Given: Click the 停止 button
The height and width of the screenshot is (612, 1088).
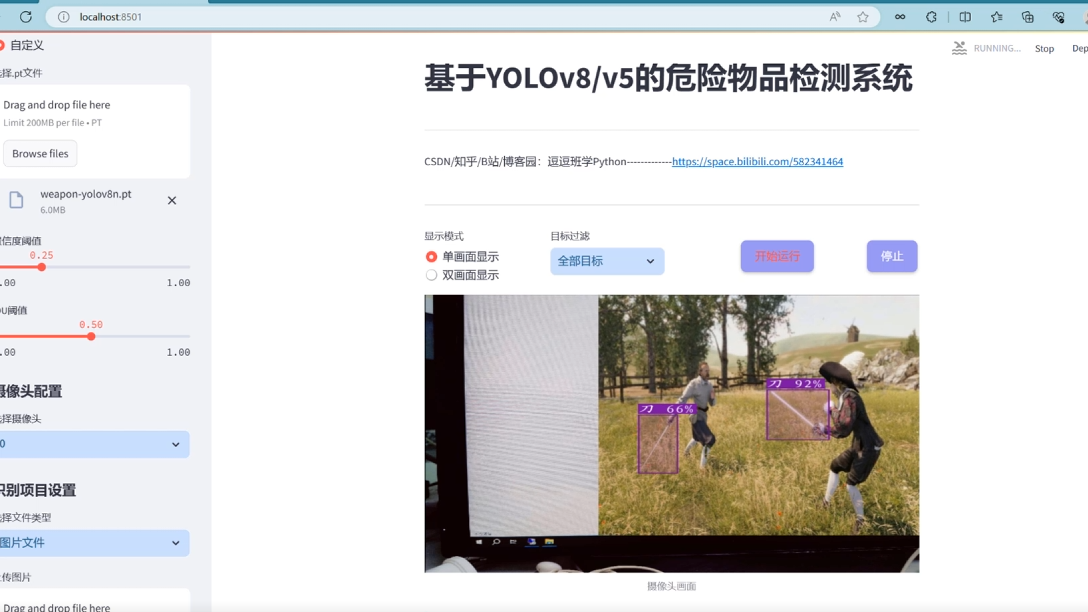Looking at the screenshot, I should 892,256.
